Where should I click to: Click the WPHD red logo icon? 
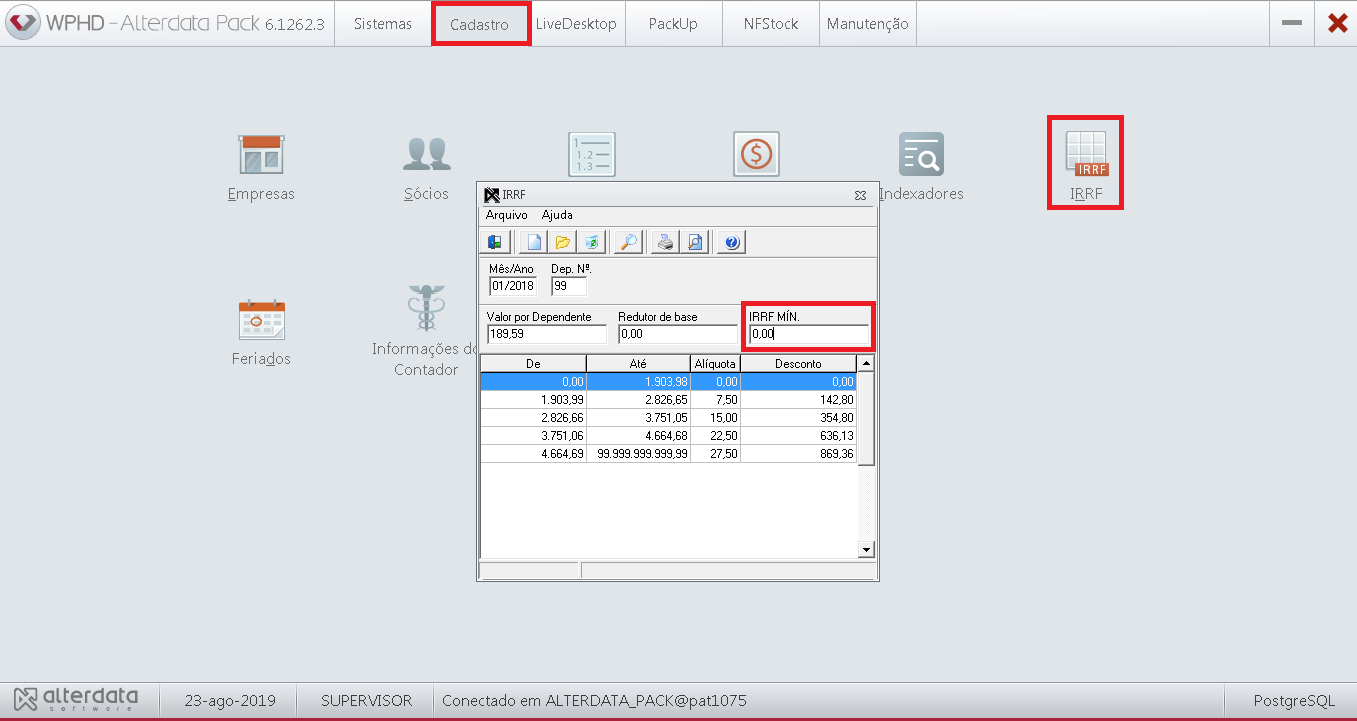point(21,23)
